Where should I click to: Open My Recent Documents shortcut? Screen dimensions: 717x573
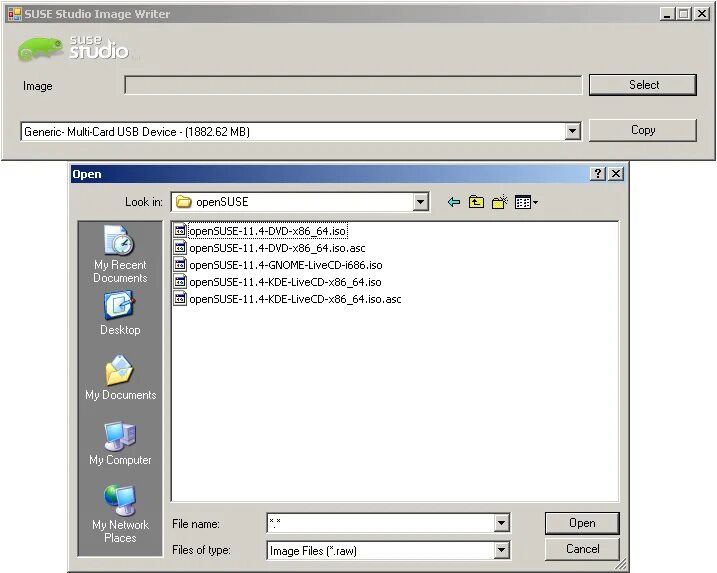coord(120,254)
